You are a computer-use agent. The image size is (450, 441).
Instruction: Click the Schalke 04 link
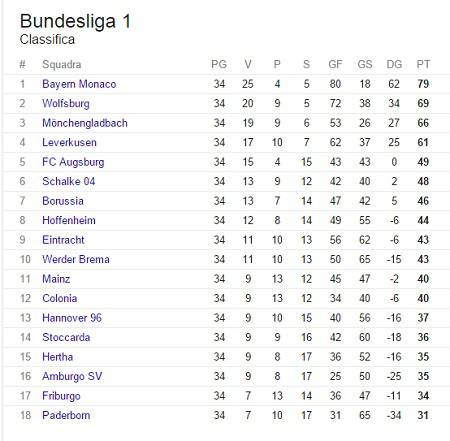click(x=68, y=181)
